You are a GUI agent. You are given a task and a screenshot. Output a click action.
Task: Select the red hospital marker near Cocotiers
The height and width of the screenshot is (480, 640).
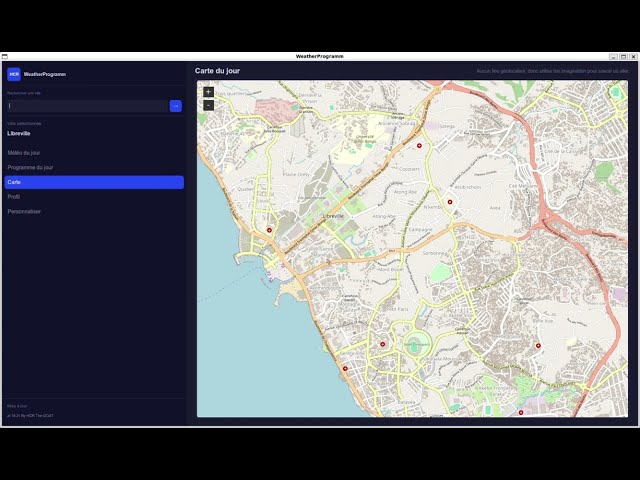point(419,145)
